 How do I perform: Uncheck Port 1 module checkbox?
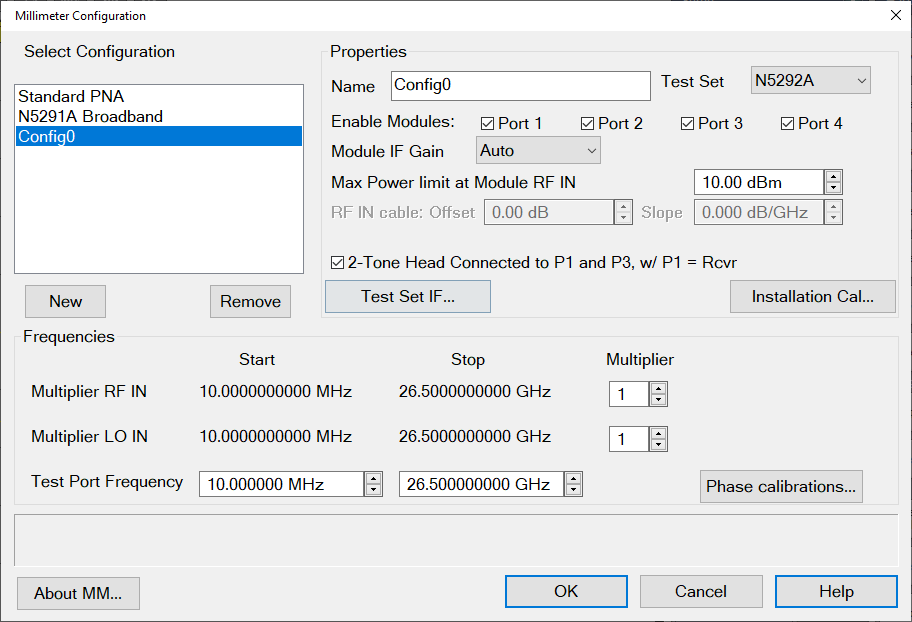click(488, 124)
